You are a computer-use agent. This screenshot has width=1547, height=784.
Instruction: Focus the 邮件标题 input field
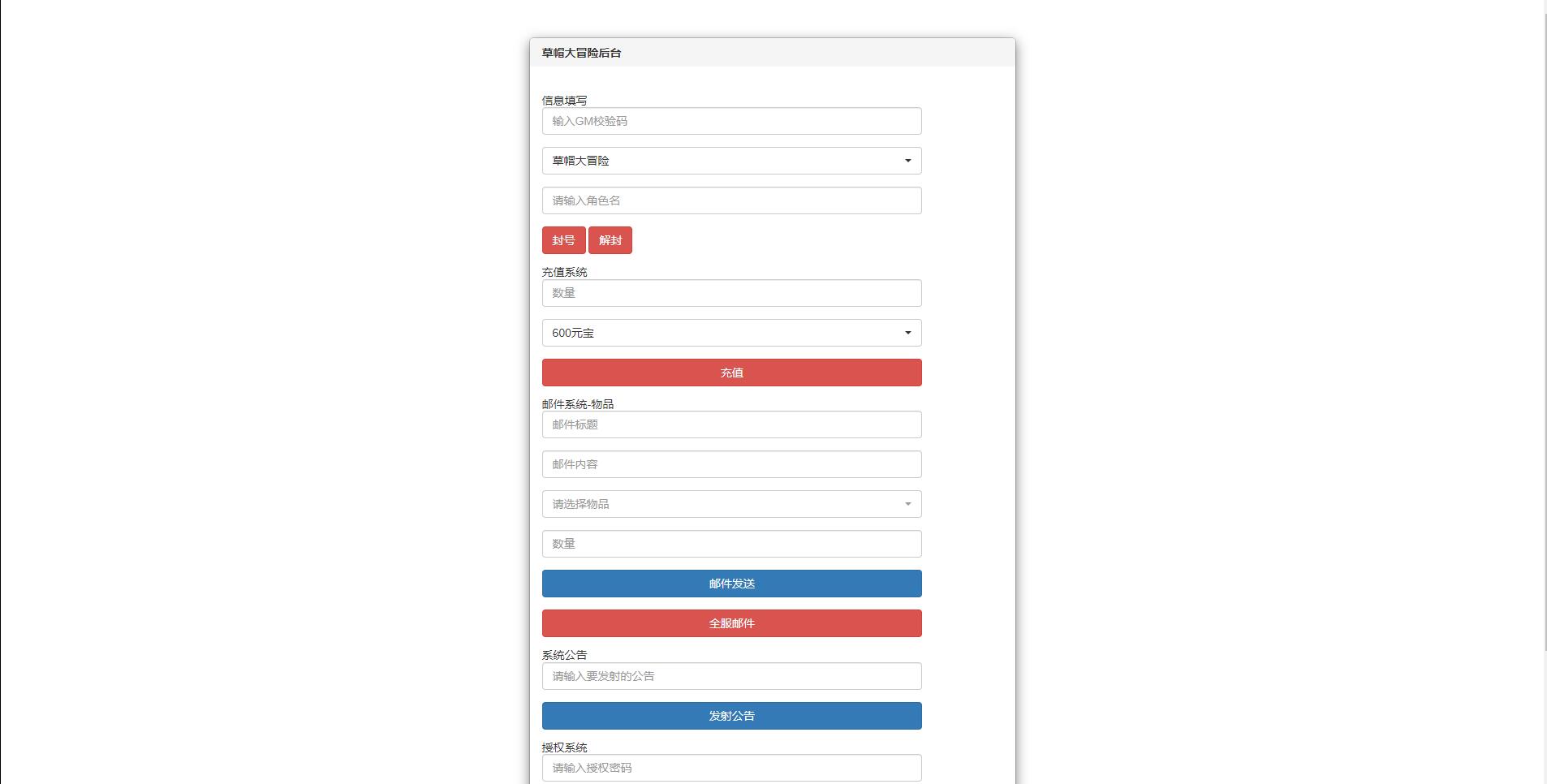[x=731, y=424]
